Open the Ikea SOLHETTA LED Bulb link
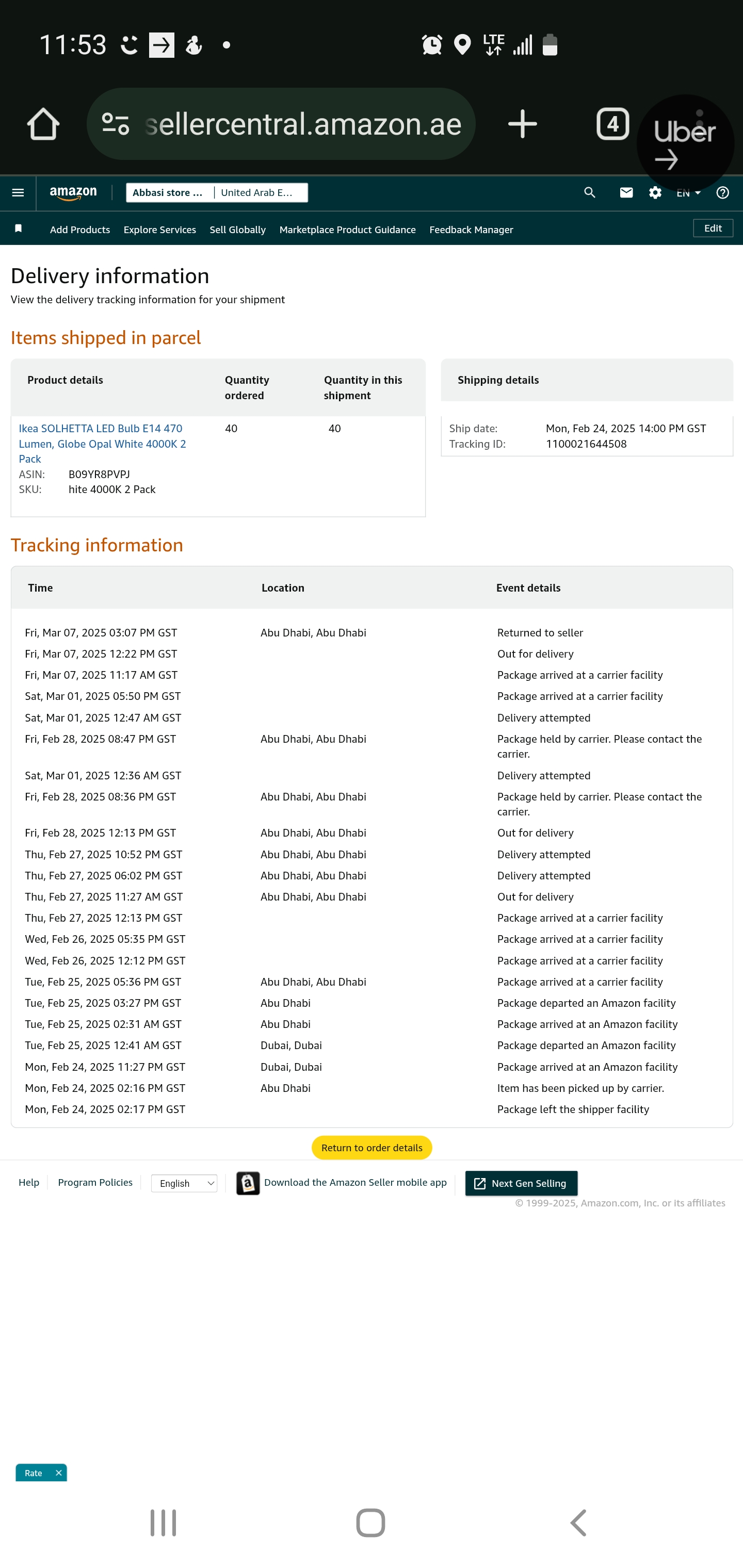The width and height of the screenshot is (743, 1568). (x=102, y=444)
